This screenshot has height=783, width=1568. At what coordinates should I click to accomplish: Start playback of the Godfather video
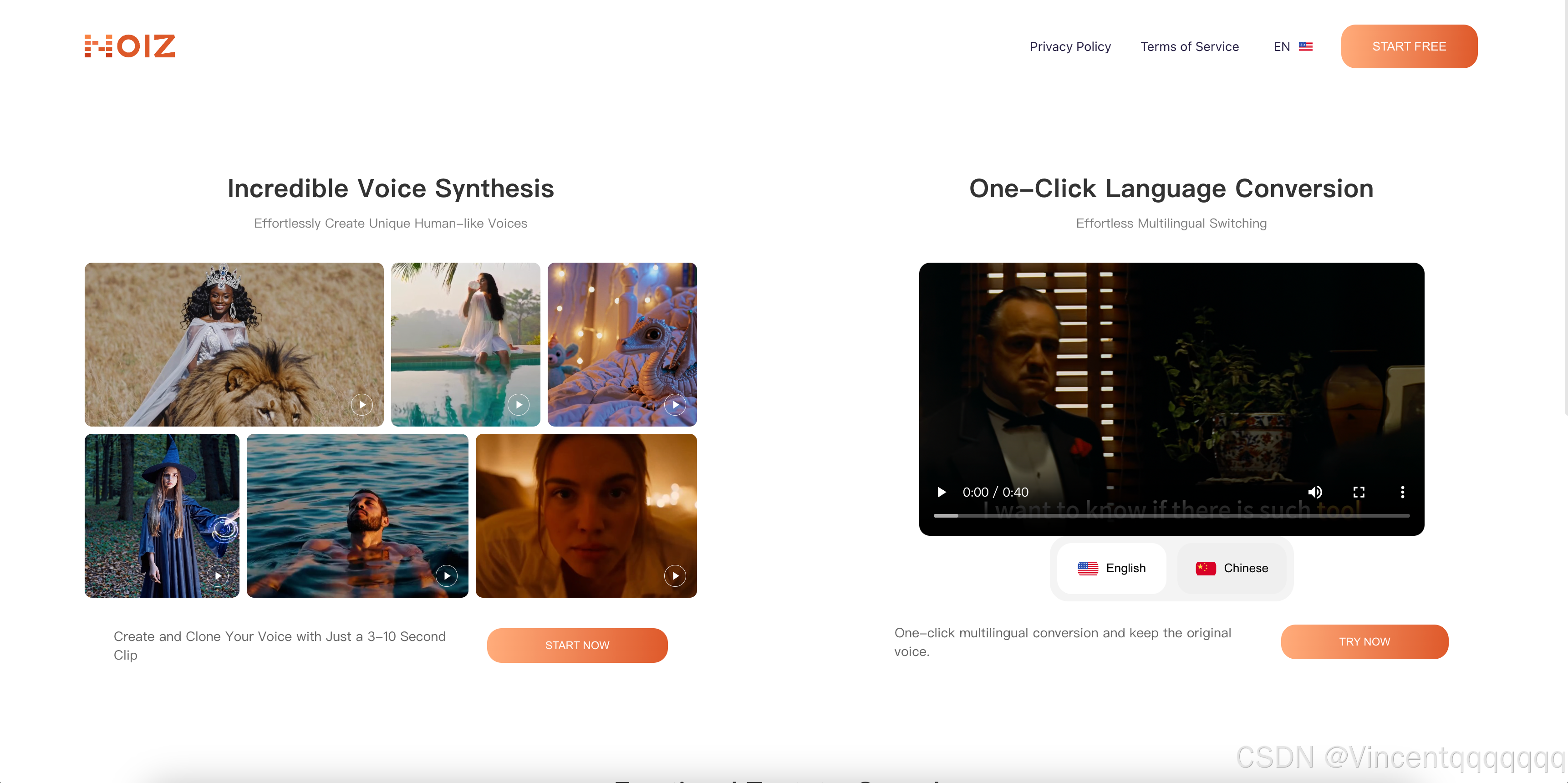pos(941,492)
